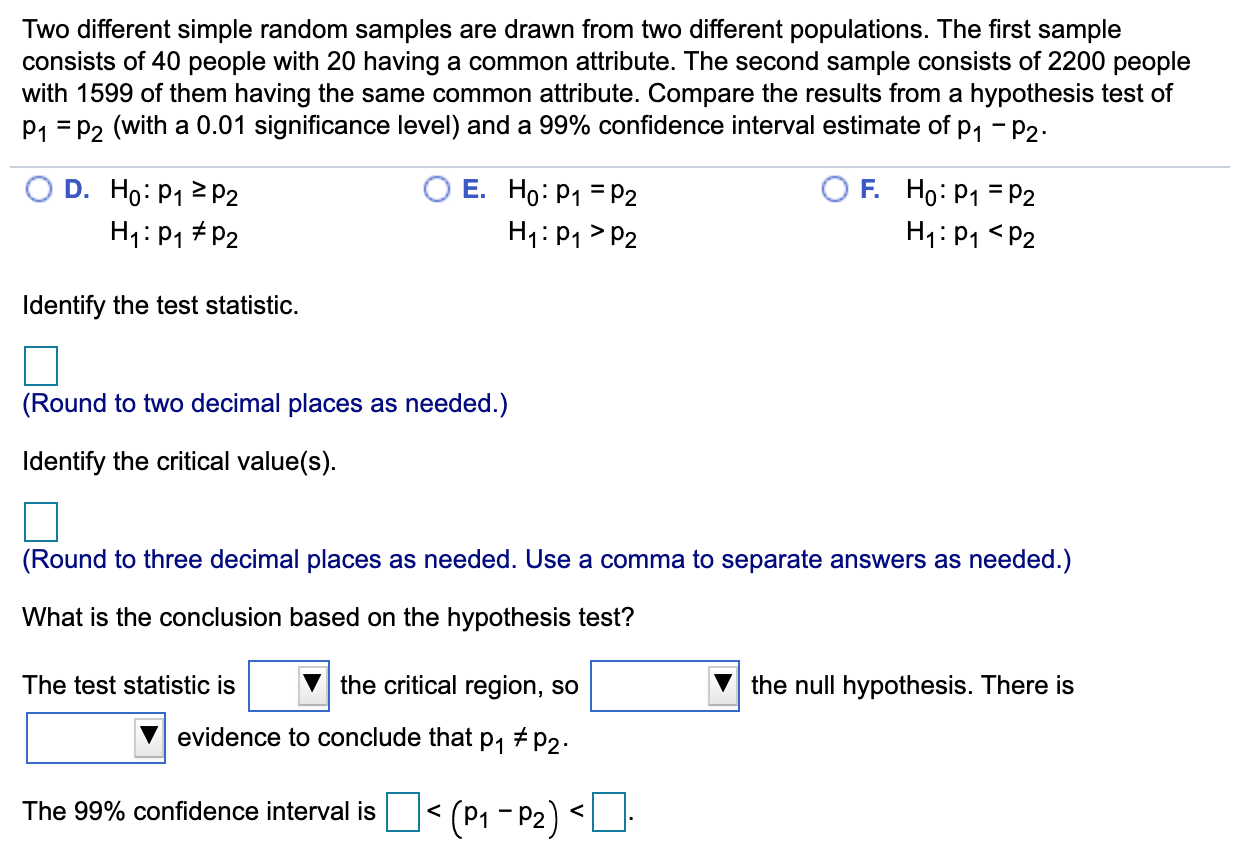Click the circle icon beside option D
The width and height of the screenshot is (1240, 858).
point(40,191)
